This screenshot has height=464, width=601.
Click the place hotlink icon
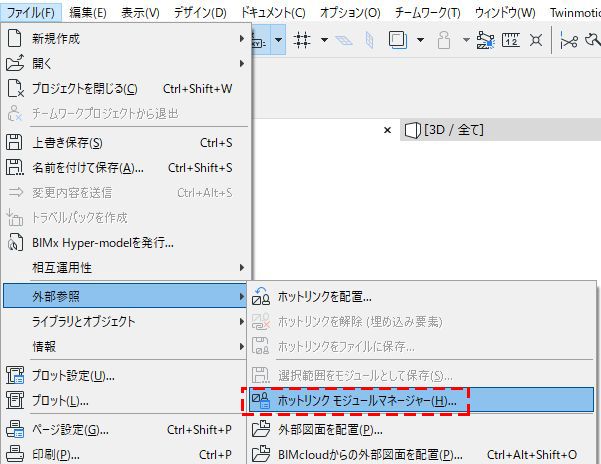[261, 296]
